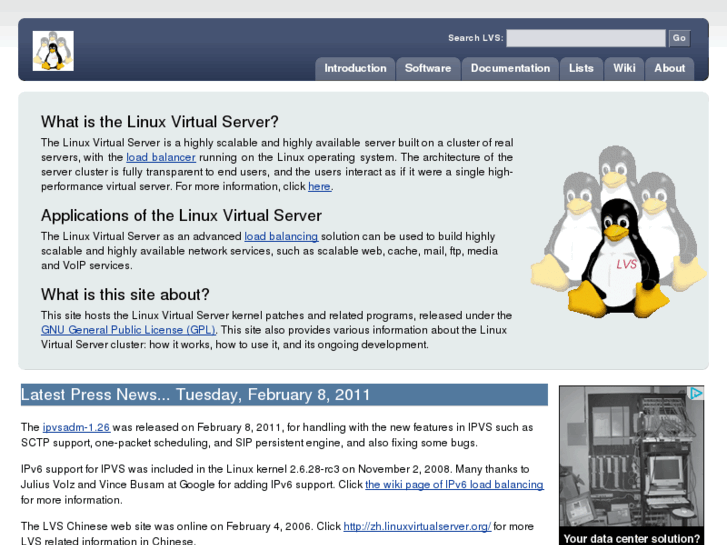
Task: Open the "load balancing" link
Action: (281, 237)
